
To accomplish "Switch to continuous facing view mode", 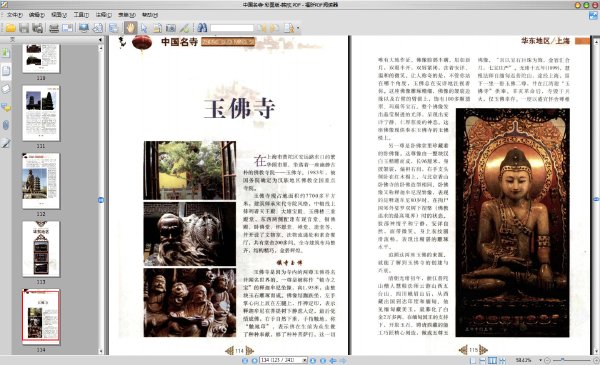I will tap(502, 360).
